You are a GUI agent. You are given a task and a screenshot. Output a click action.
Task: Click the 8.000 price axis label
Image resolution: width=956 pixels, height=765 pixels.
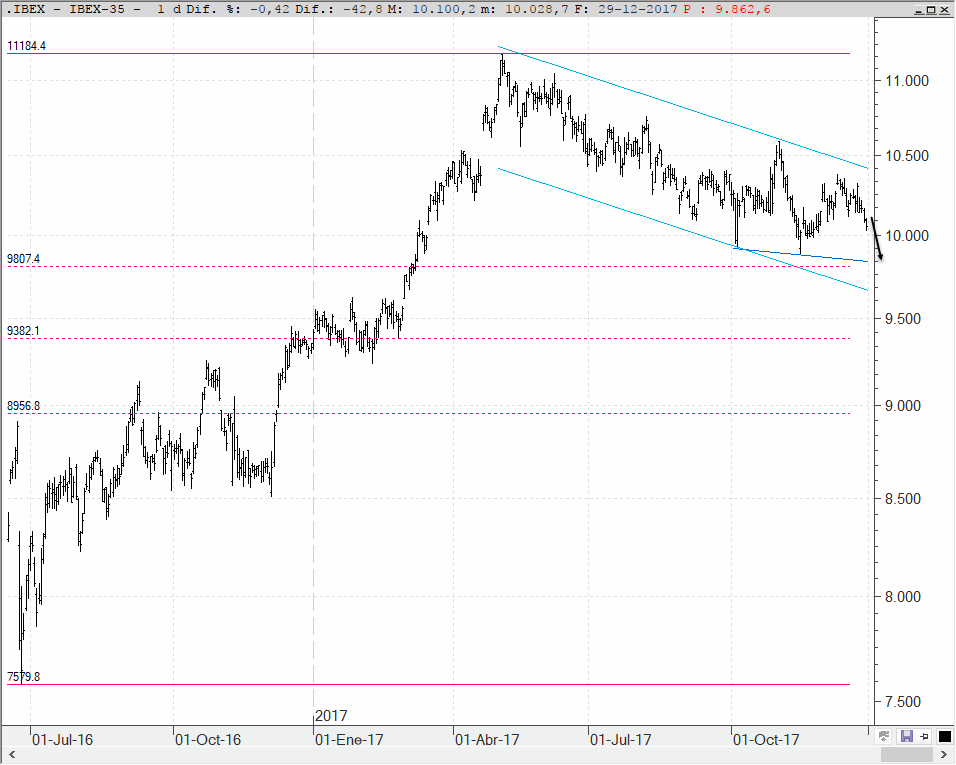click(903, 597)
